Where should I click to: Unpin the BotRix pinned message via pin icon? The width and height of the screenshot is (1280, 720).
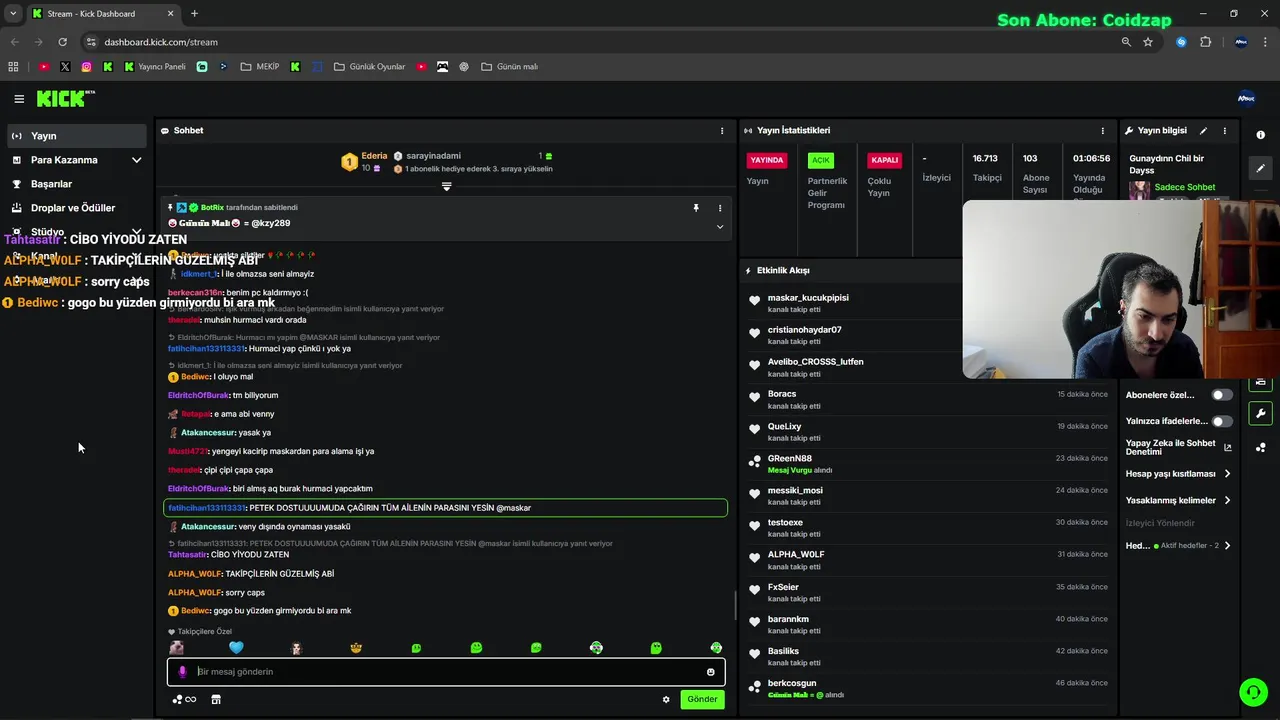pos(696,208)
